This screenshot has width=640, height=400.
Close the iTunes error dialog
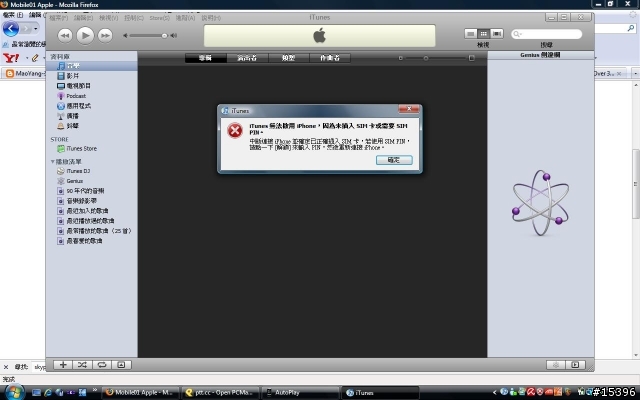(x=409, y=109)
